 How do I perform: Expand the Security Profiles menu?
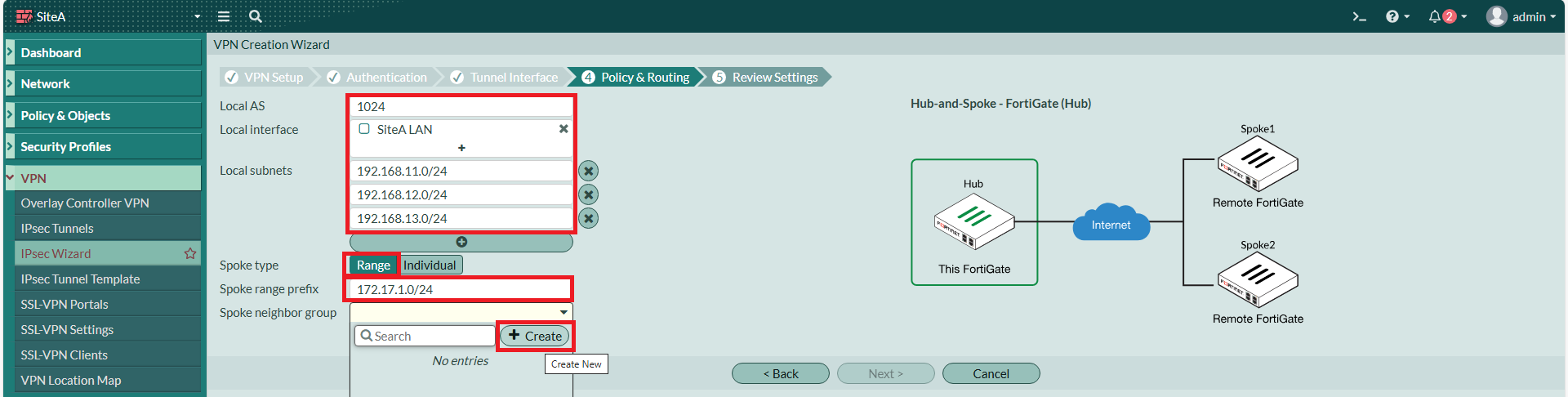click(103, 146)
